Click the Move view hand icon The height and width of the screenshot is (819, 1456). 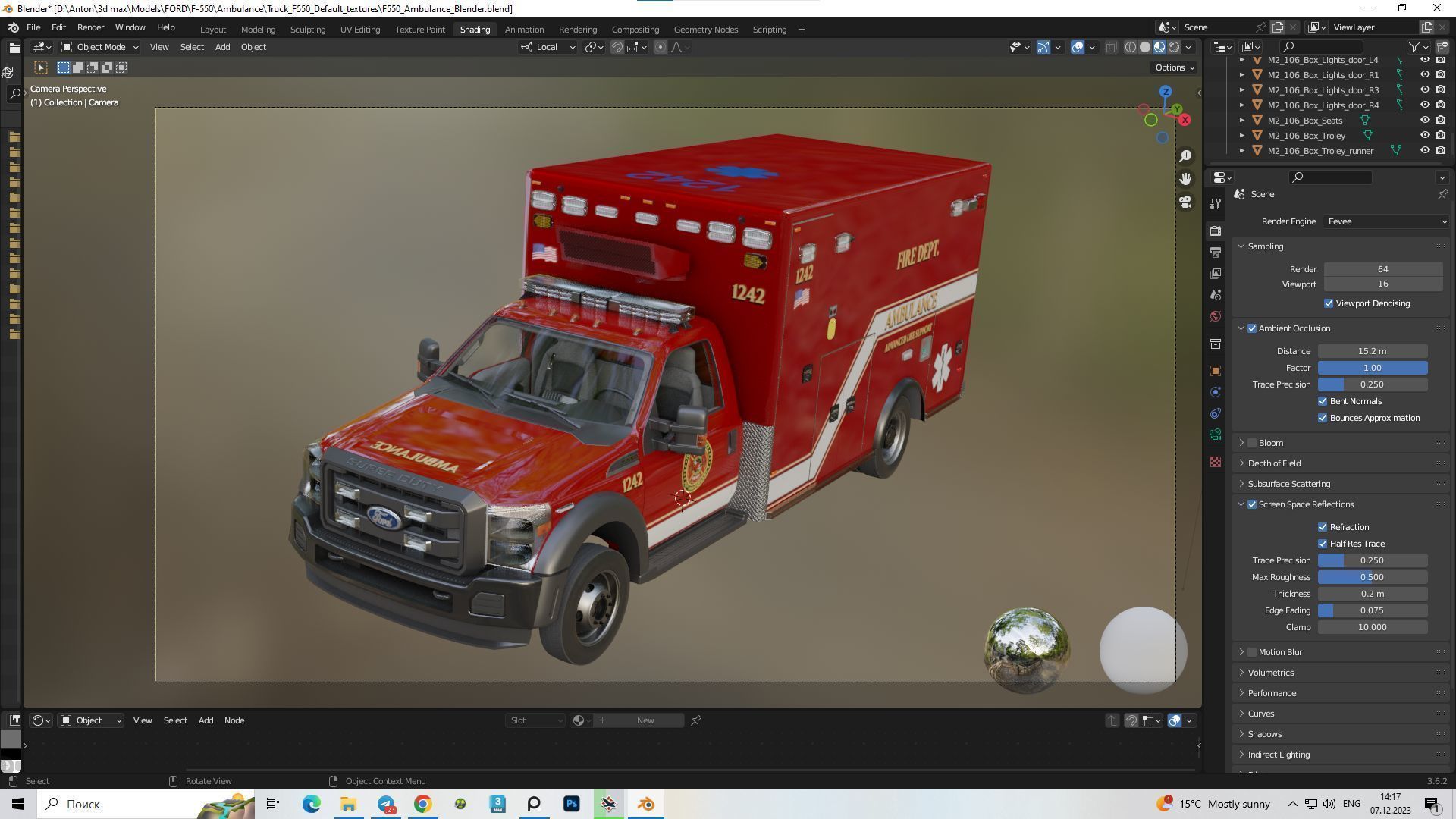click(1185, 178)
